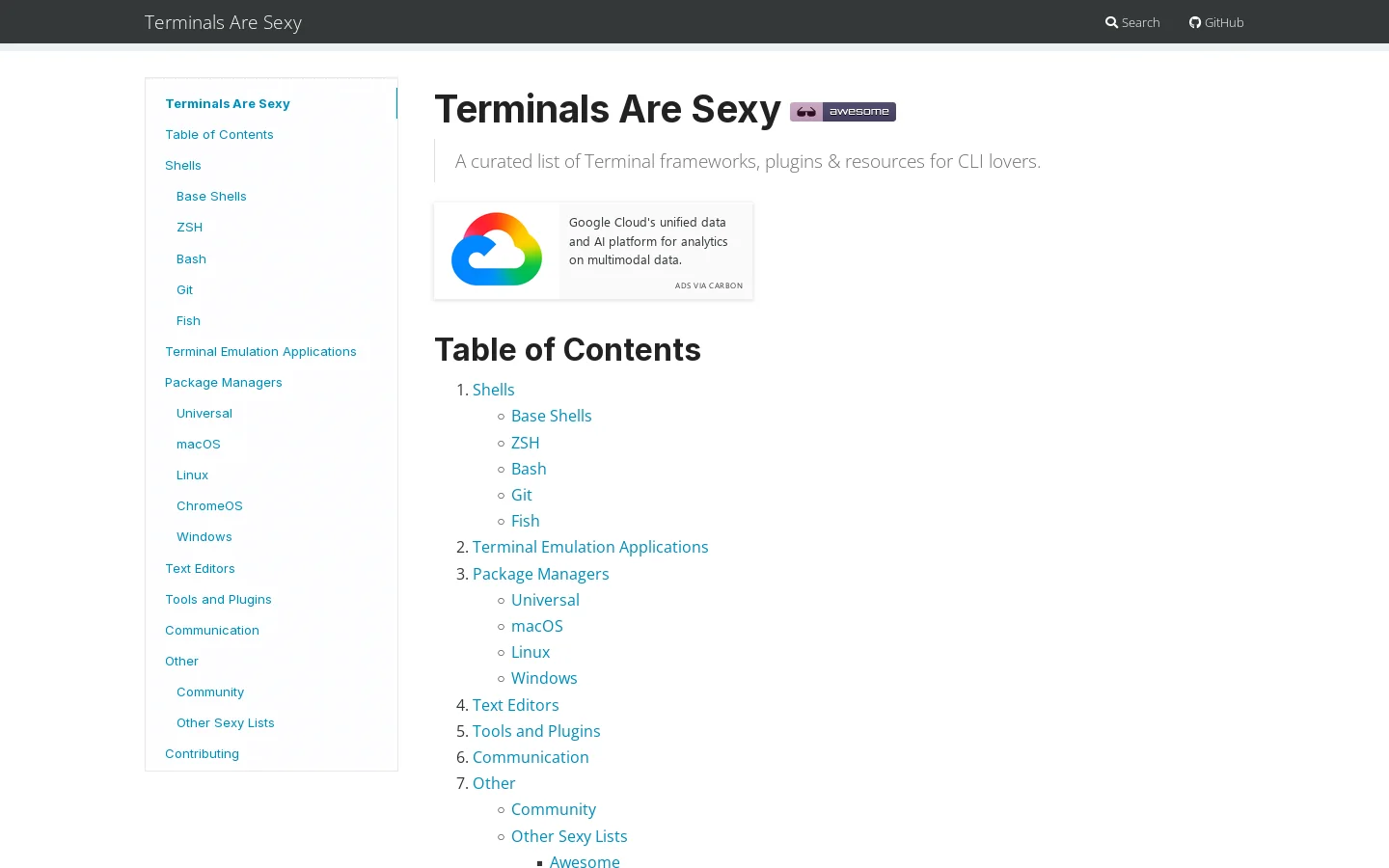
Task: Select Base Shells in the sidebar
Action: (211, 196)
